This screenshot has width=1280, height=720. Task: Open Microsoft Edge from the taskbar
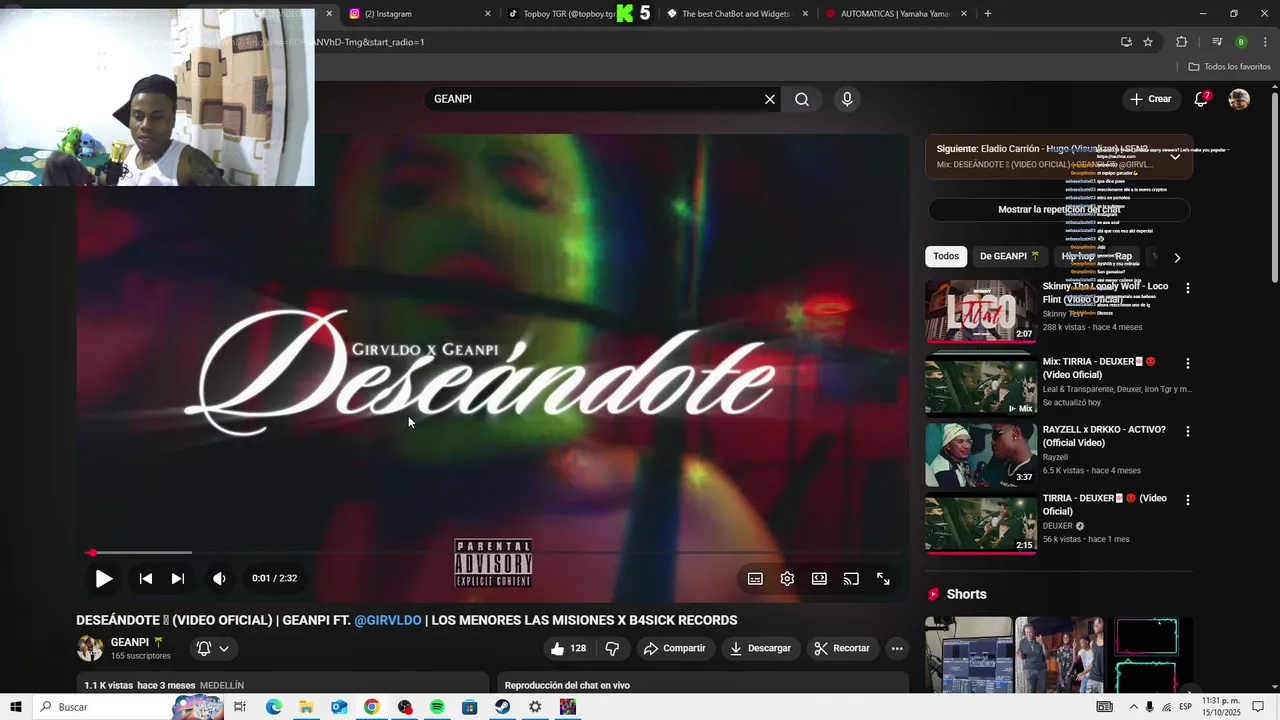(273, 707)
